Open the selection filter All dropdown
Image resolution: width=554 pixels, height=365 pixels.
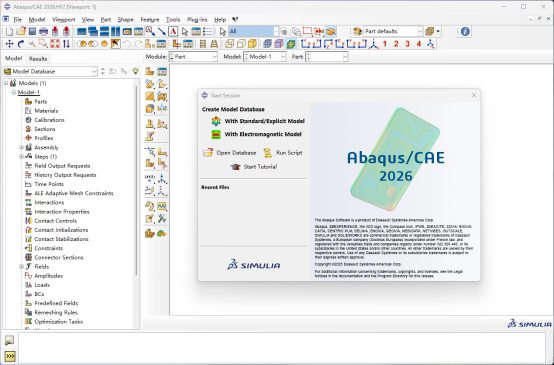coord(253,31)
